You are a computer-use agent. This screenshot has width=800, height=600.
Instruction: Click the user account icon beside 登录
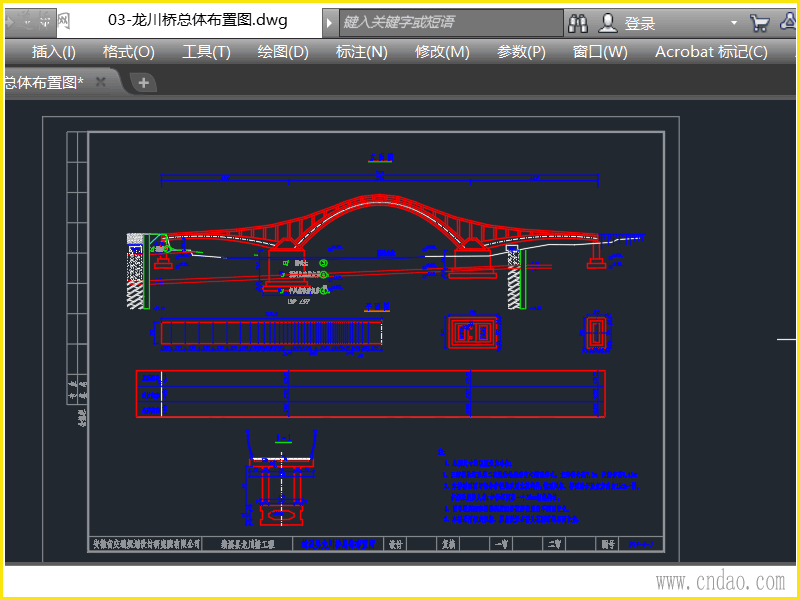tap(608, 23)
